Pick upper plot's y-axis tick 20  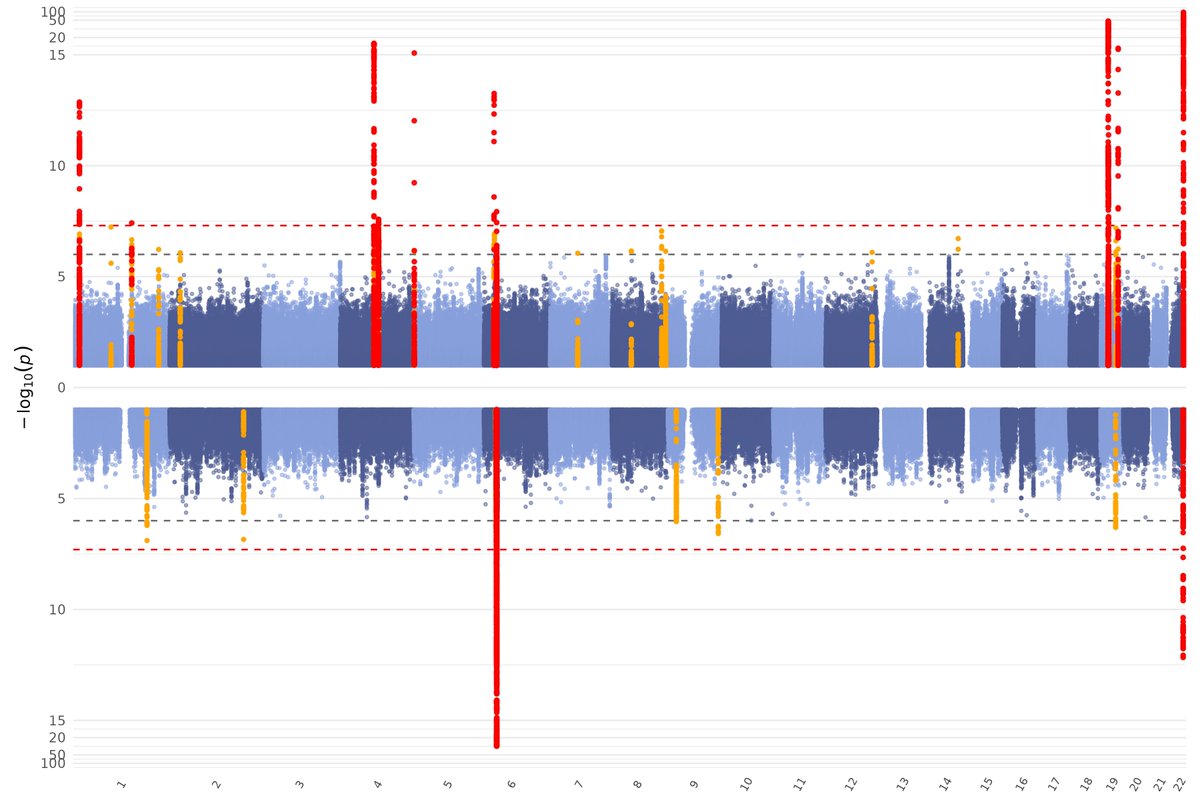pyautogui.click(x=57, y=37)
